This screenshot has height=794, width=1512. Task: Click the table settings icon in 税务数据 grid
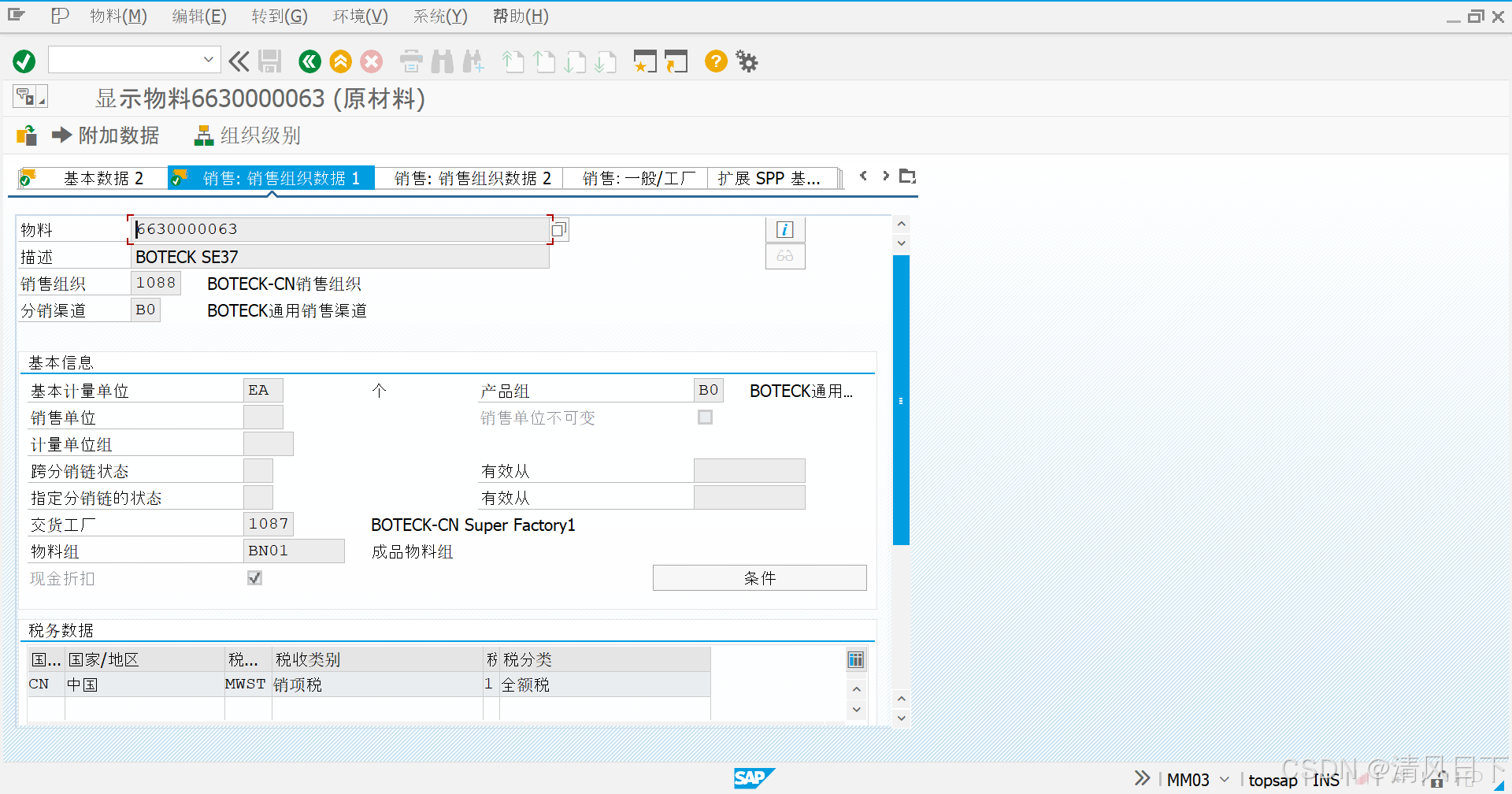tap(856, 659)
